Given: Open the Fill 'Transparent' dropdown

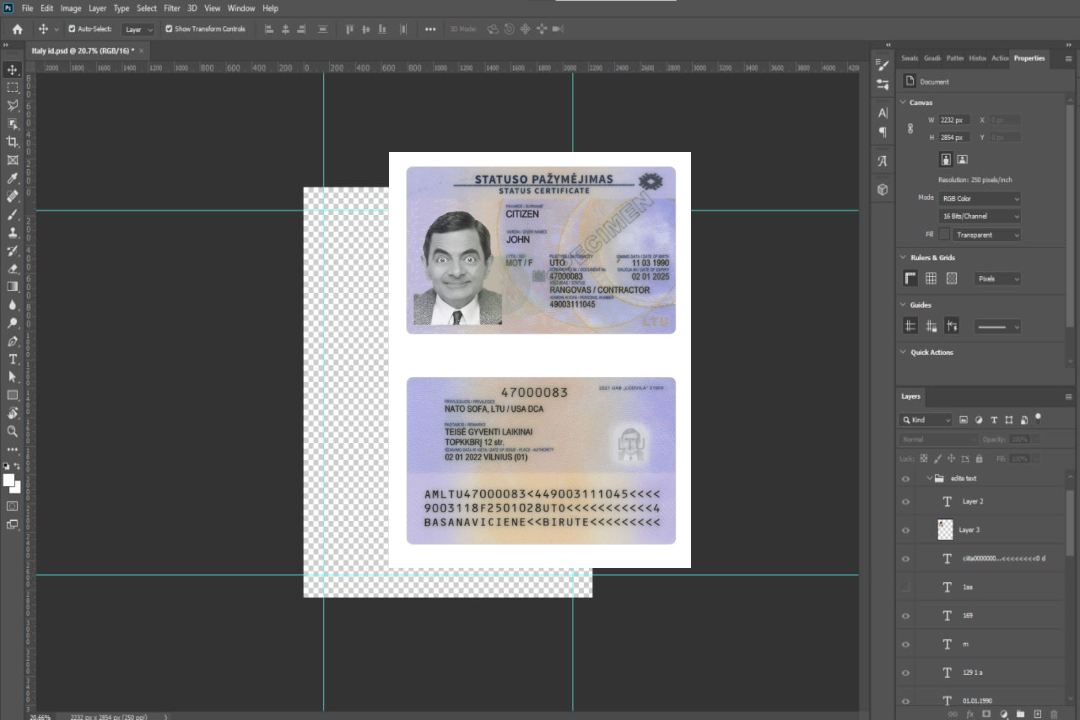Looking at the screenshot, I should pos(986,235).
